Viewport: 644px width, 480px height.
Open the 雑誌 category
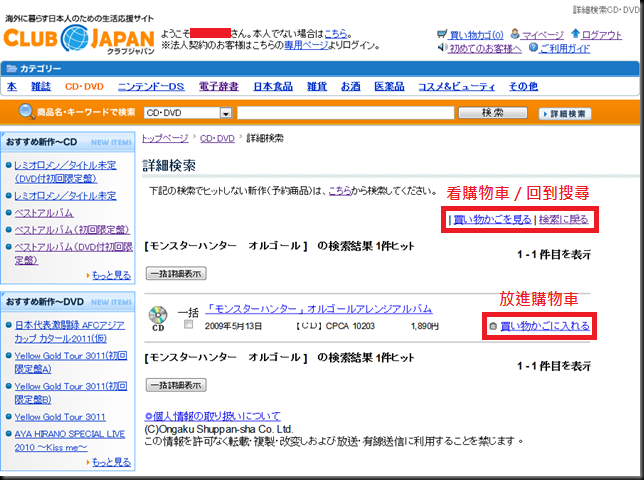pyautogui.click(x=41, y=87)
